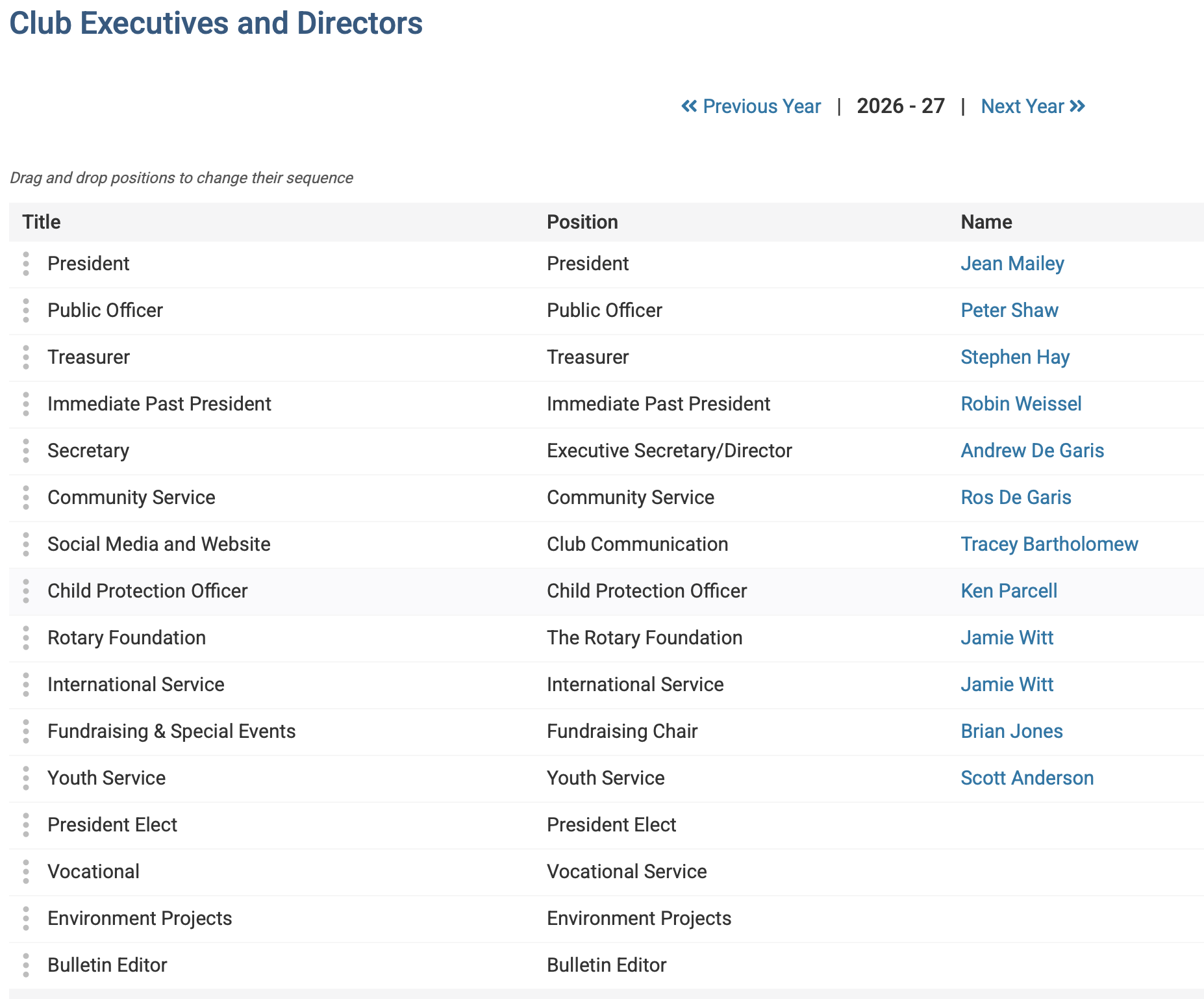The height and width of the screenshot is (999, 1204).
Task: Click Scott Anderson's name link
Action: pyautogui.click(x=1027, y=778)
